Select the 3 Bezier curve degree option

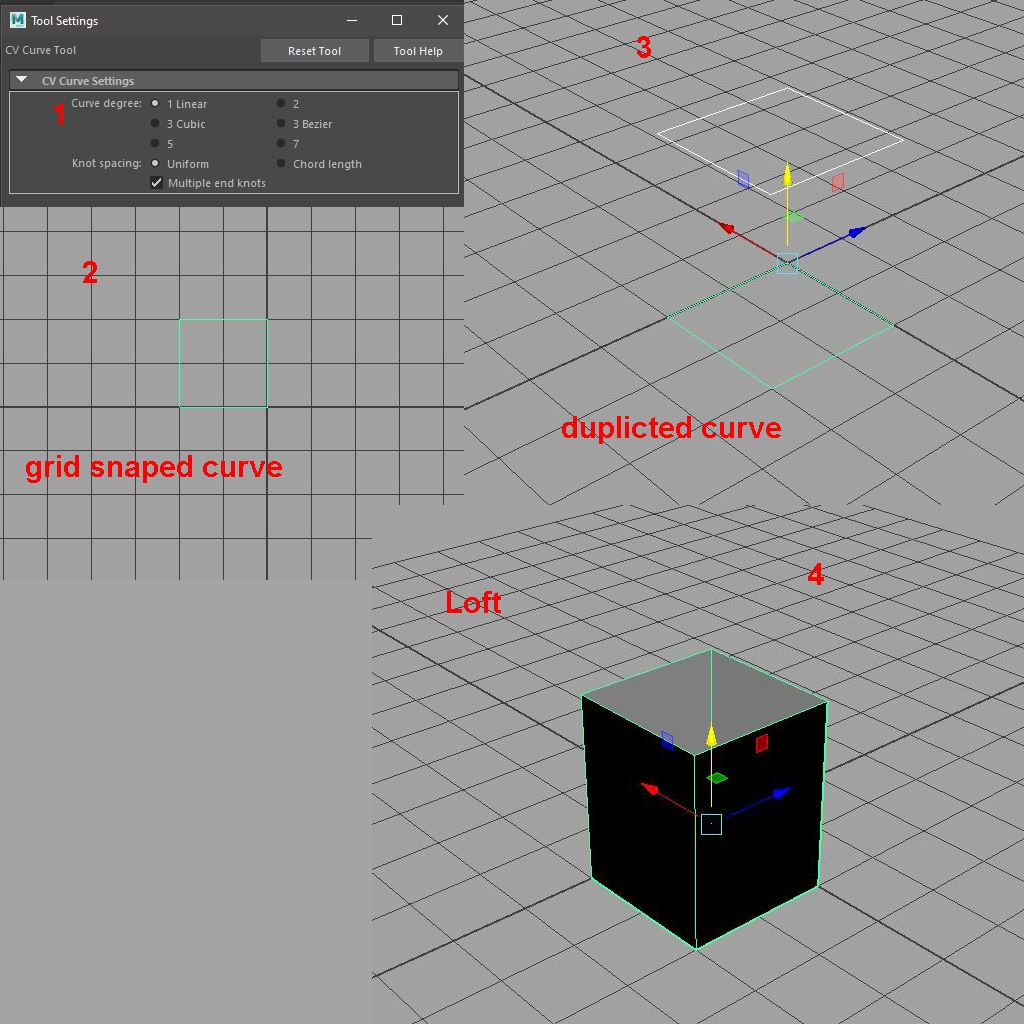(281, 124)
